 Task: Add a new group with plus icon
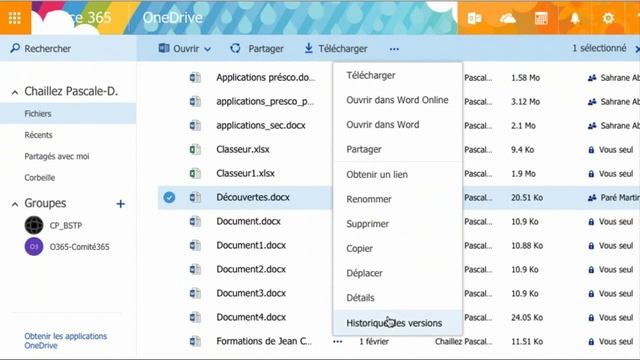point(120,204)
